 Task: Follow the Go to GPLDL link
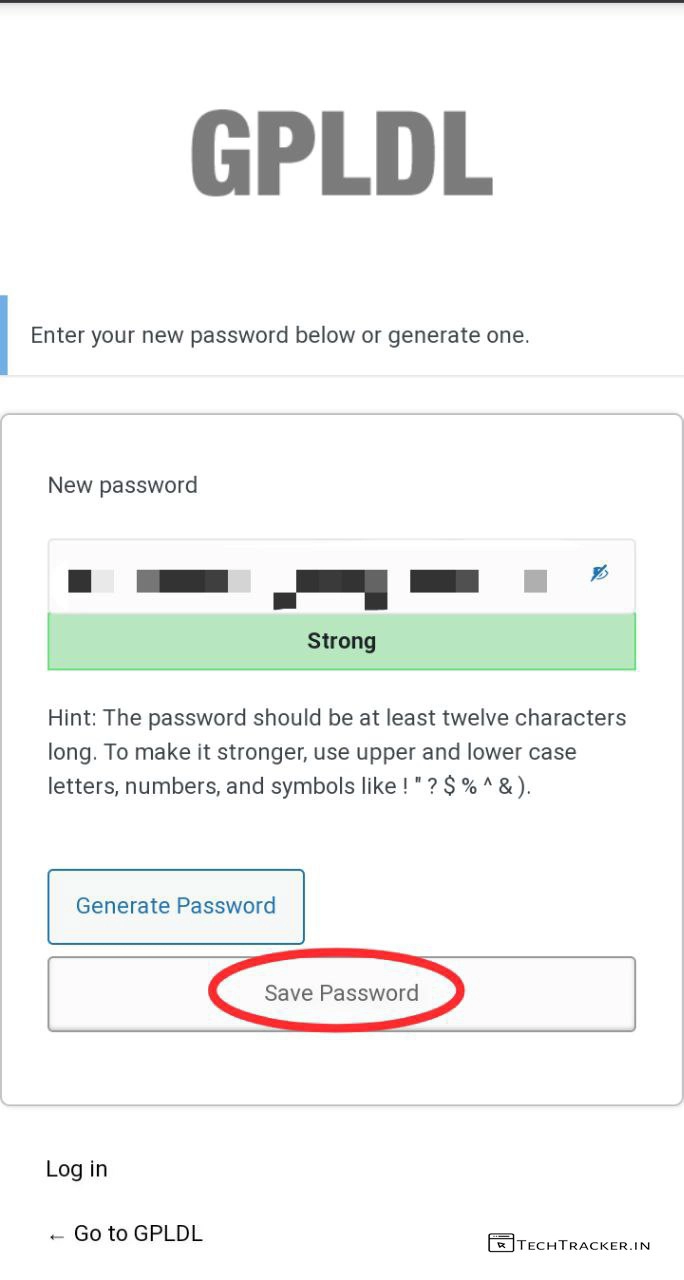[x=137, y=1234]
